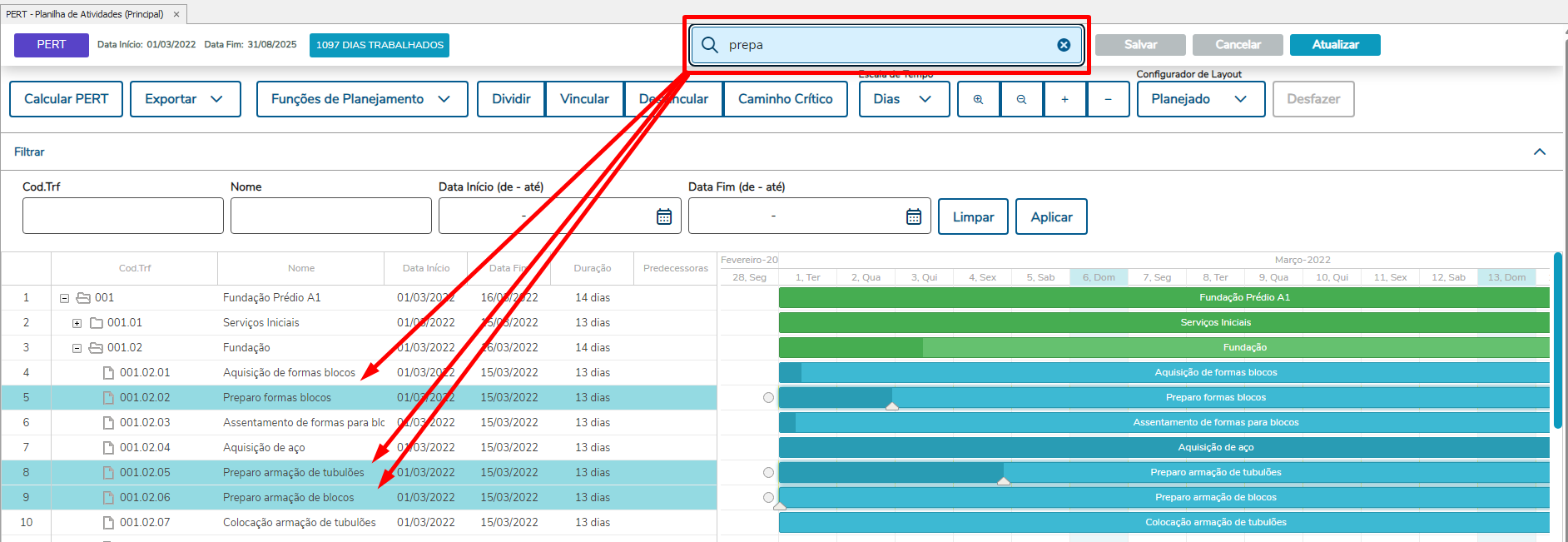Click Caminho Crítico button
The height and width of the screenshot is (542, 1568).
click(786, 99)
